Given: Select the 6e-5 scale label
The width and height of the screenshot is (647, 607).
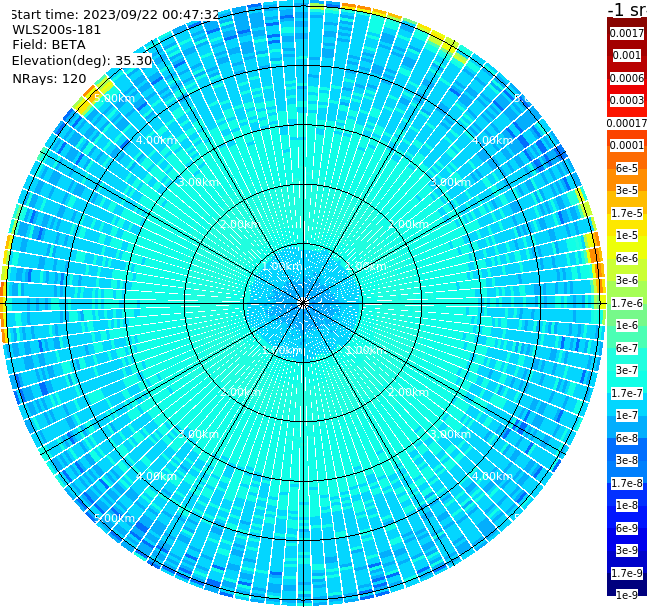Looking at the screenshot, I should 627,168.
